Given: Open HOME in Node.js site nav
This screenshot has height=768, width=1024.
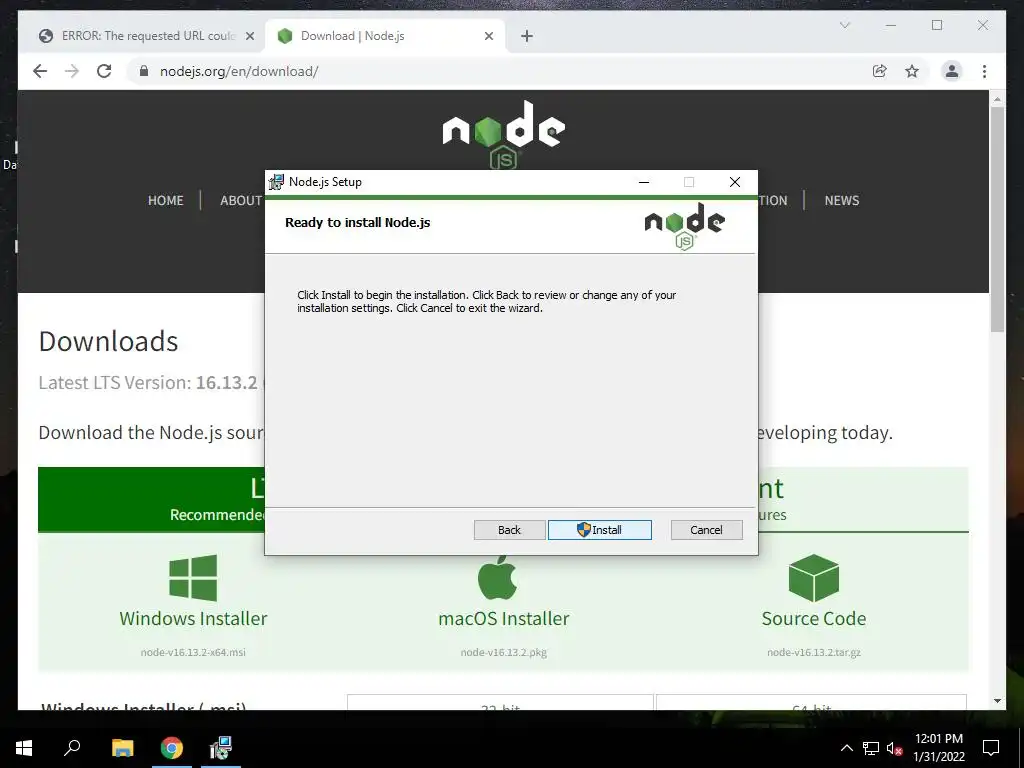Looking at the screenshot, I should click(166, 200).
